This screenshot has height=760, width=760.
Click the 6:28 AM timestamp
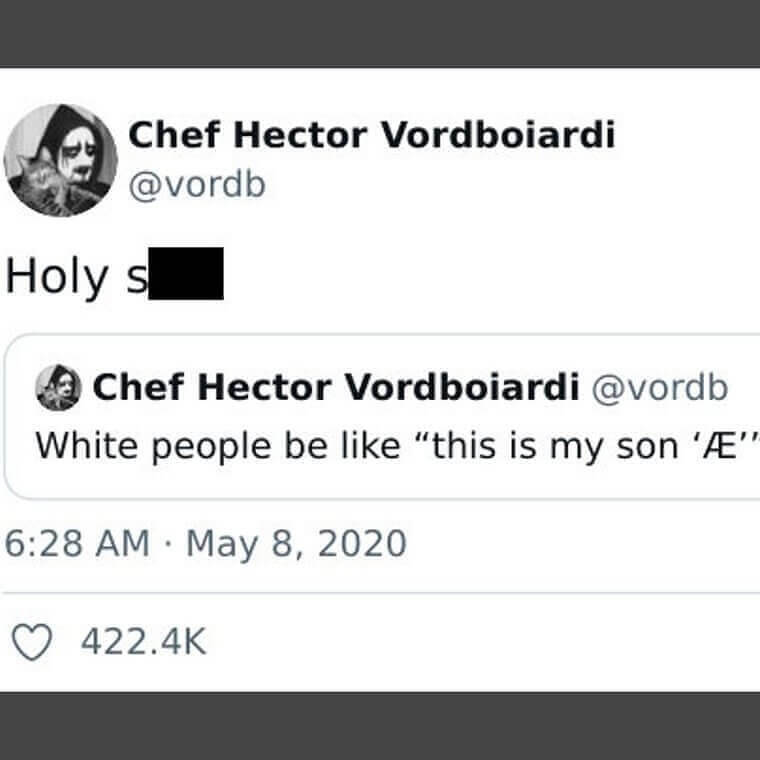(x=76, y=544)
